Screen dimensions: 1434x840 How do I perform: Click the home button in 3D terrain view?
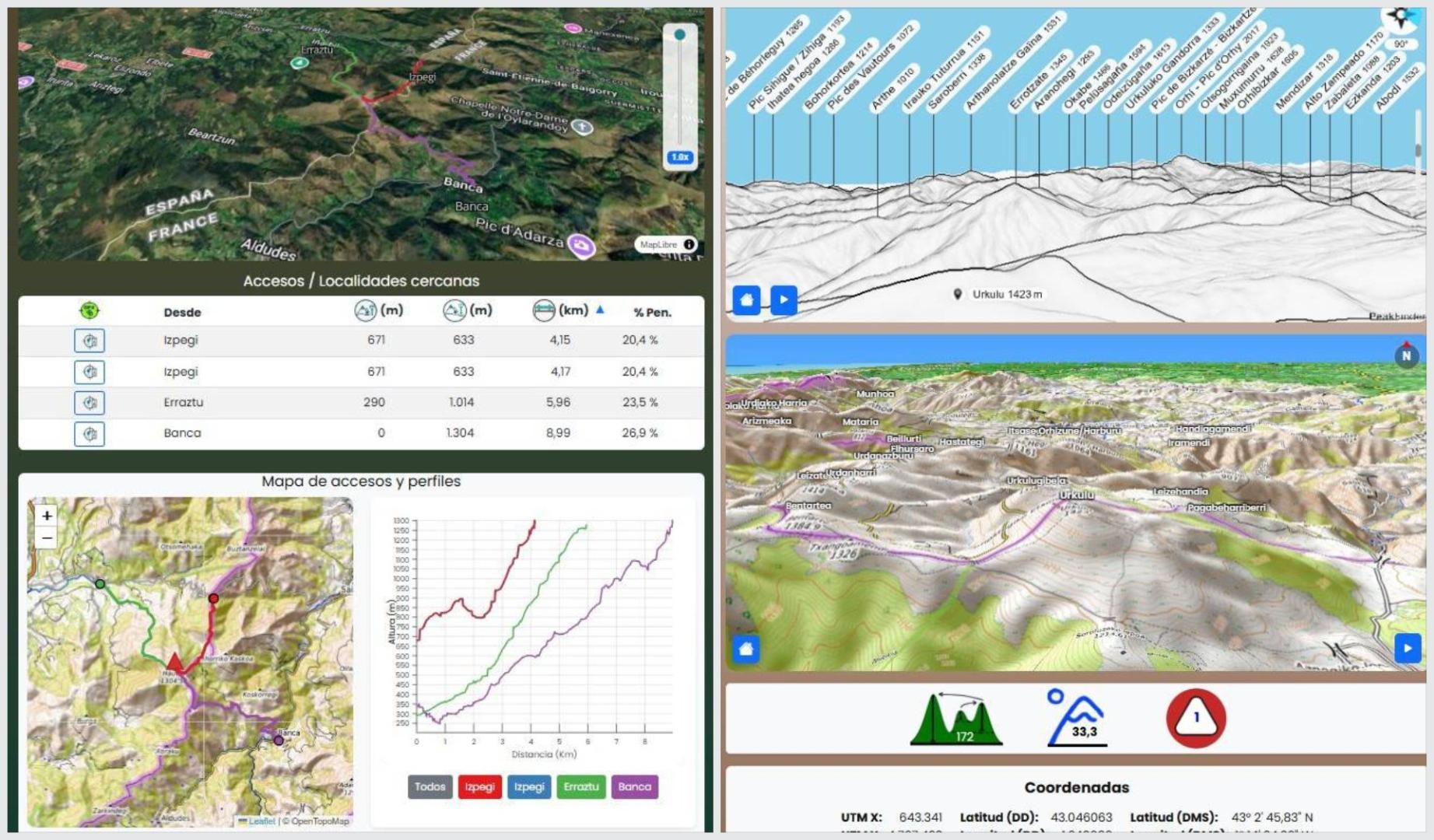click(x=746, y=649)
